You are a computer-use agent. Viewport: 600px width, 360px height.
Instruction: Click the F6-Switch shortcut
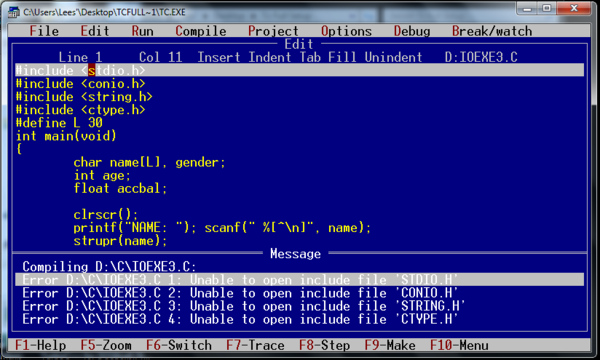pos(179,345)
